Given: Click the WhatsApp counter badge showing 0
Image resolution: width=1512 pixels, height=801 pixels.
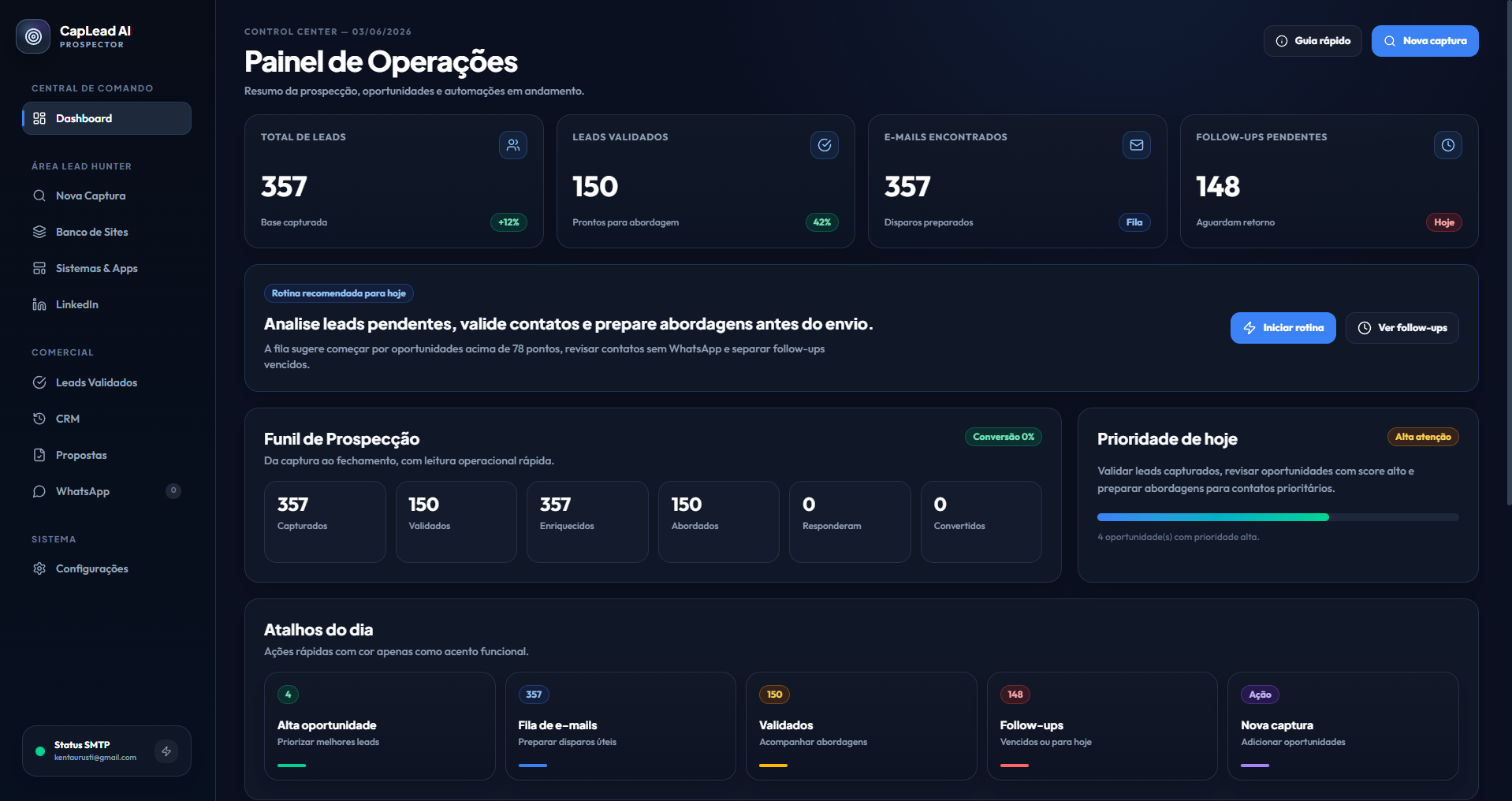Looking at the screenshot, I should (x=173, y=490).
